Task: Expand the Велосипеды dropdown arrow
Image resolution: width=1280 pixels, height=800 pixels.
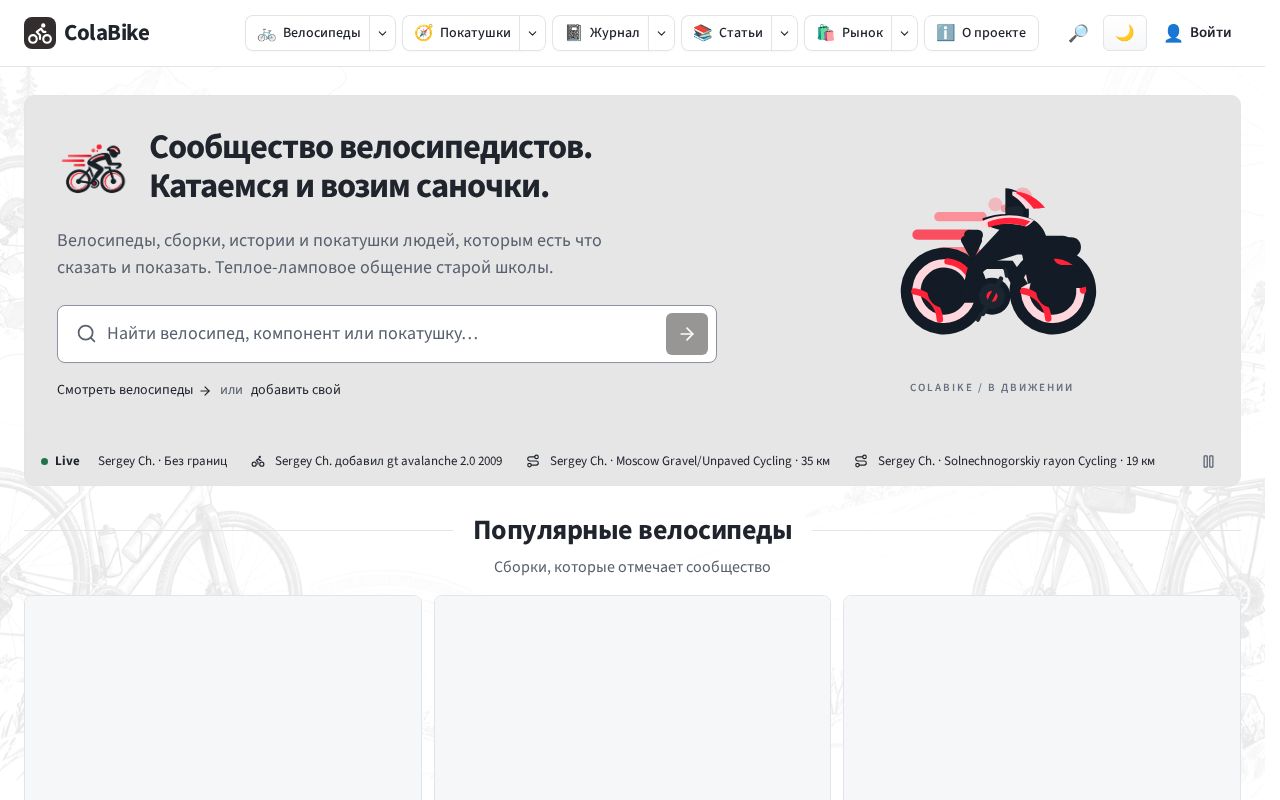Action: [x=382, y=33]
